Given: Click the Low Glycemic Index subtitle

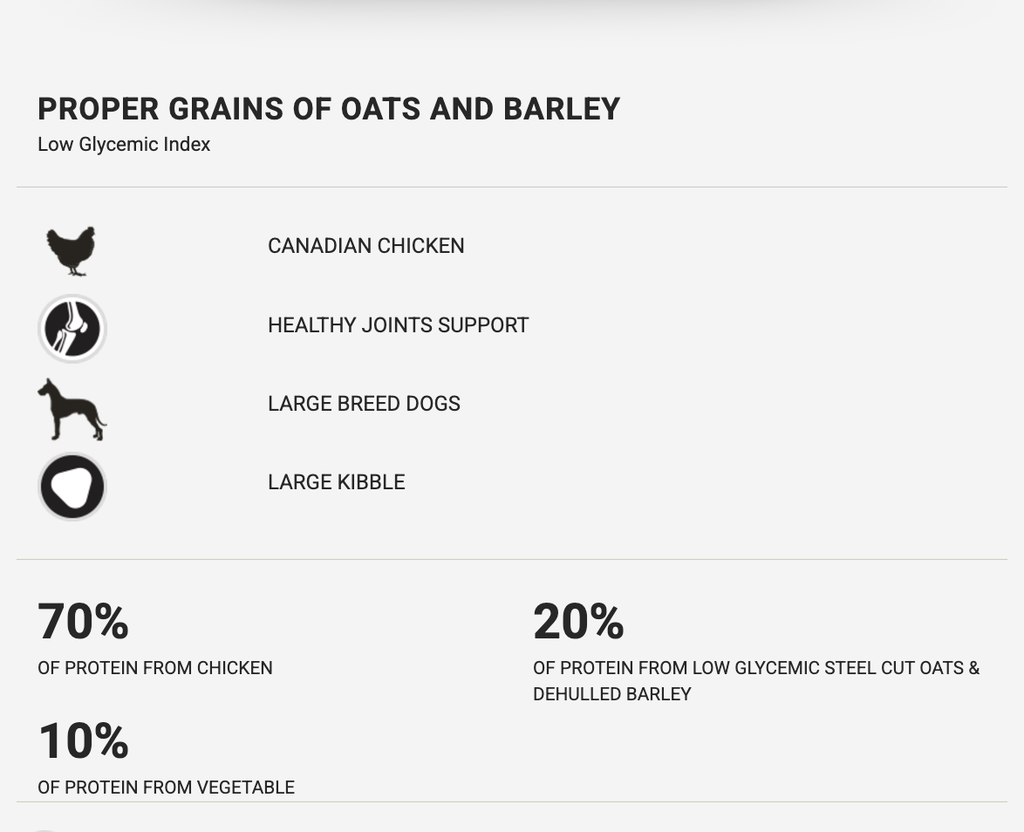Looking at the screenshot, I should 124,144.
